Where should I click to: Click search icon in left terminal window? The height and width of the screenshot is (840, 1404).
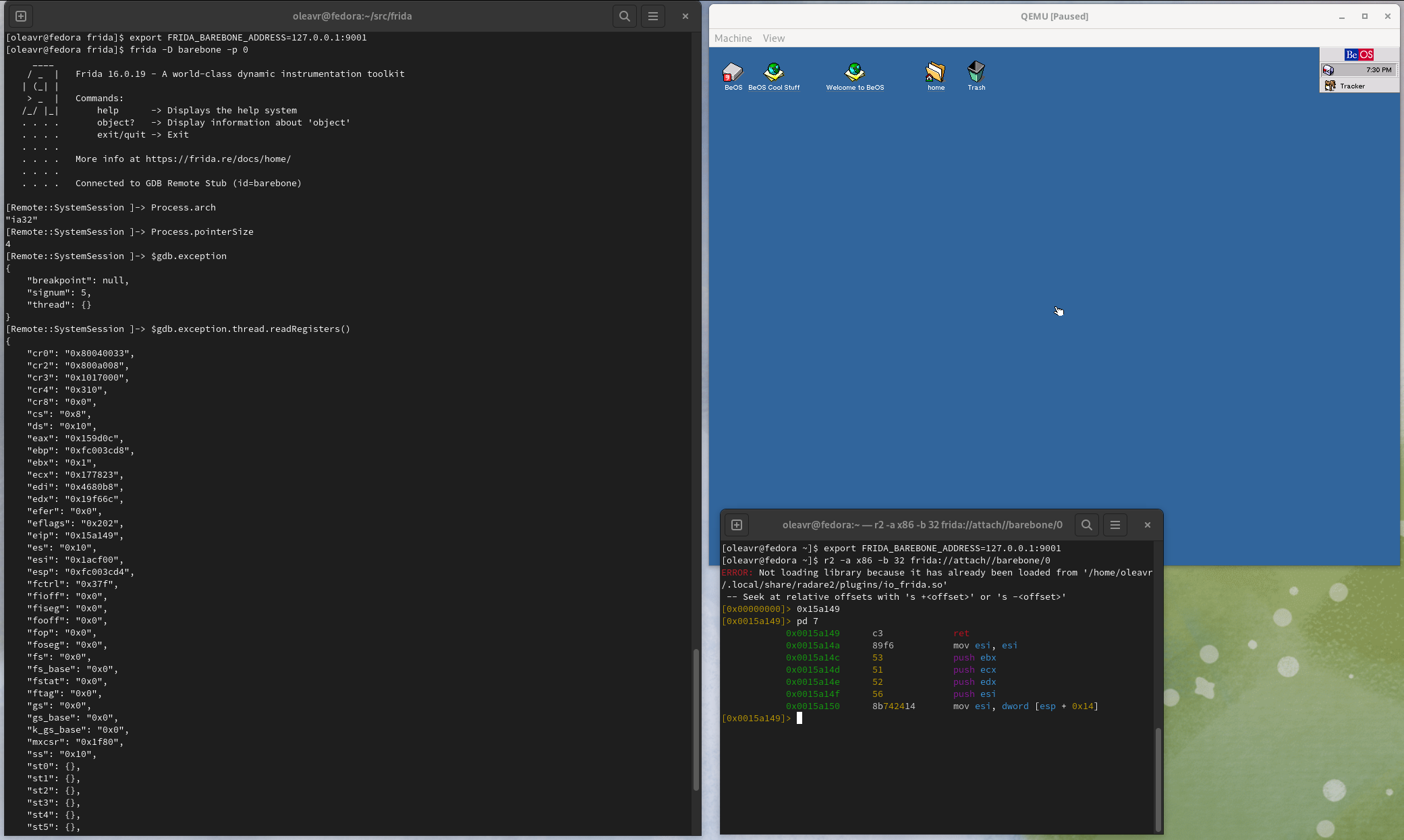624,15
